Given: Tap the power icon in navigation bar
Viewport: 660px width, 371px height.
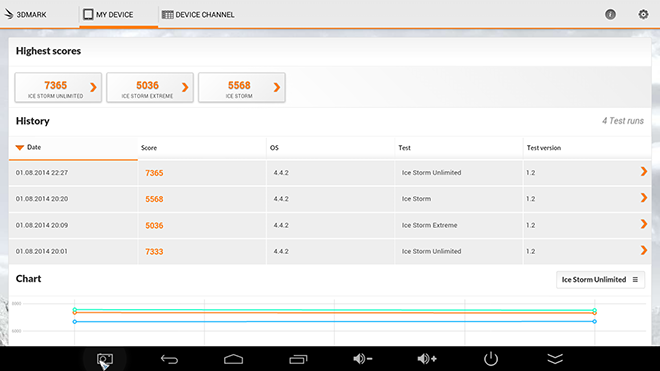Looking at the screenshot, I should pos(491,359).
